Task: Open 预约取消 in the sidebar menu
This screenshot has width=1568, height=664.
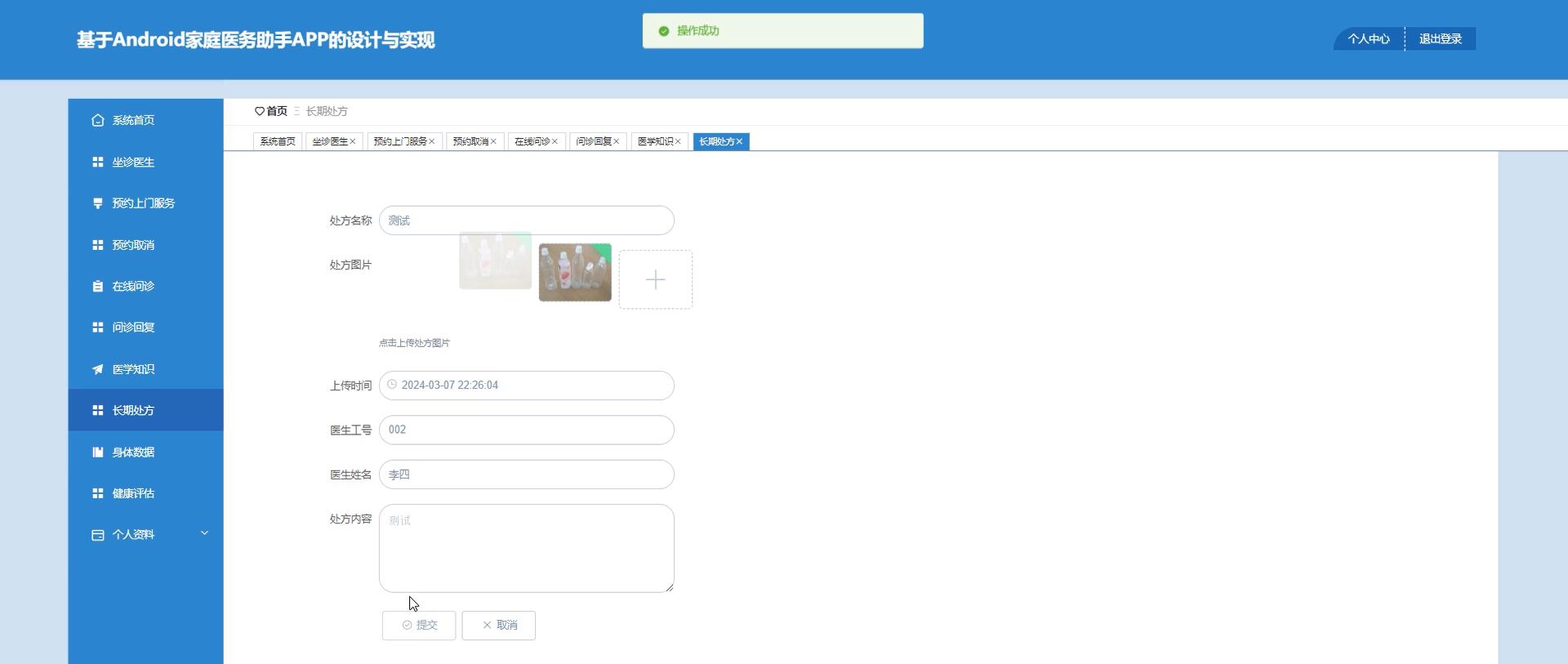Action: click(145, 245)
